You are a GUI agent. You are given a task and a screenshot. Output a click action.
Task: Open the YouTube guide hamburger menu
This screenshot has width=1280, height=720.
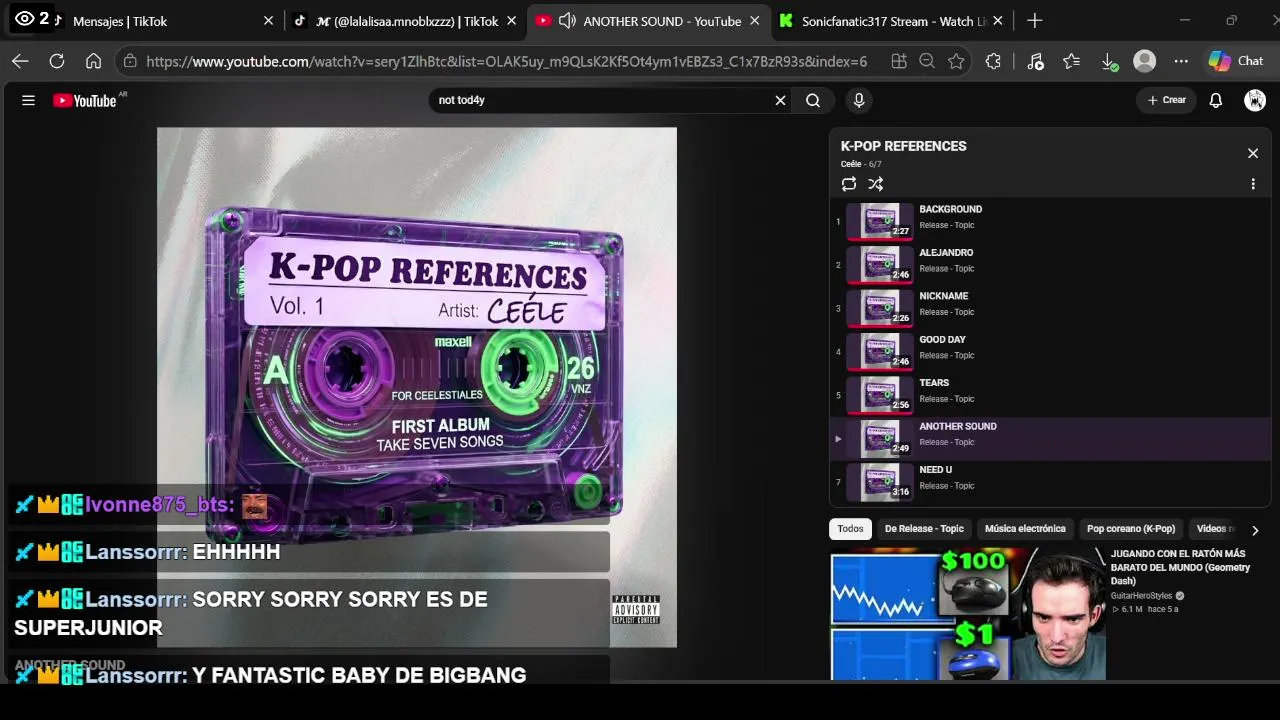tap(28, 100)
